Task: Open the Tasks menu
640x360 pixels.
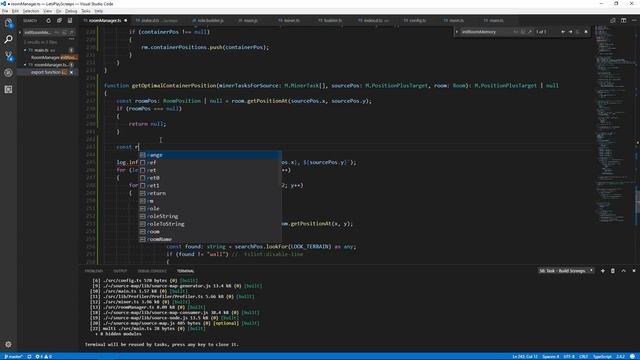Action: click(86, 11)
